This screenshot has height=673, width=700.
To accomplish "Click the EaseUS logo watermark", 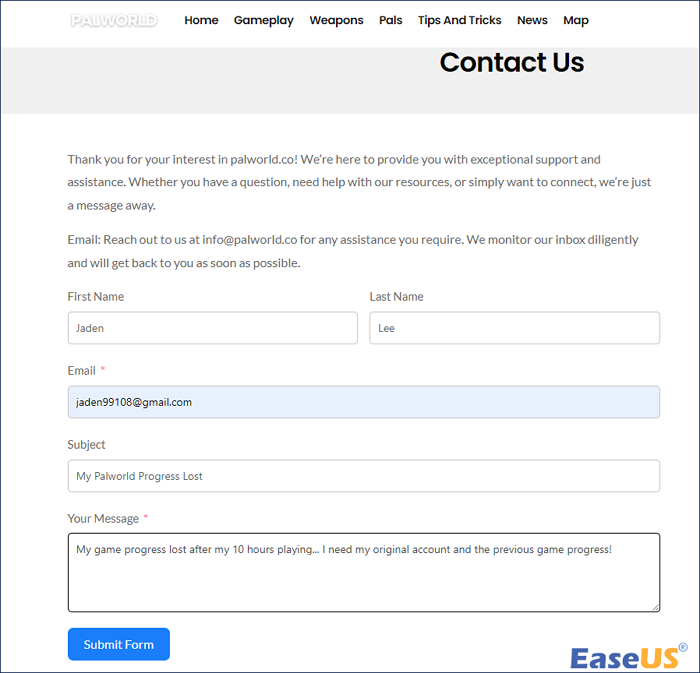I will [x=627, y=656].
